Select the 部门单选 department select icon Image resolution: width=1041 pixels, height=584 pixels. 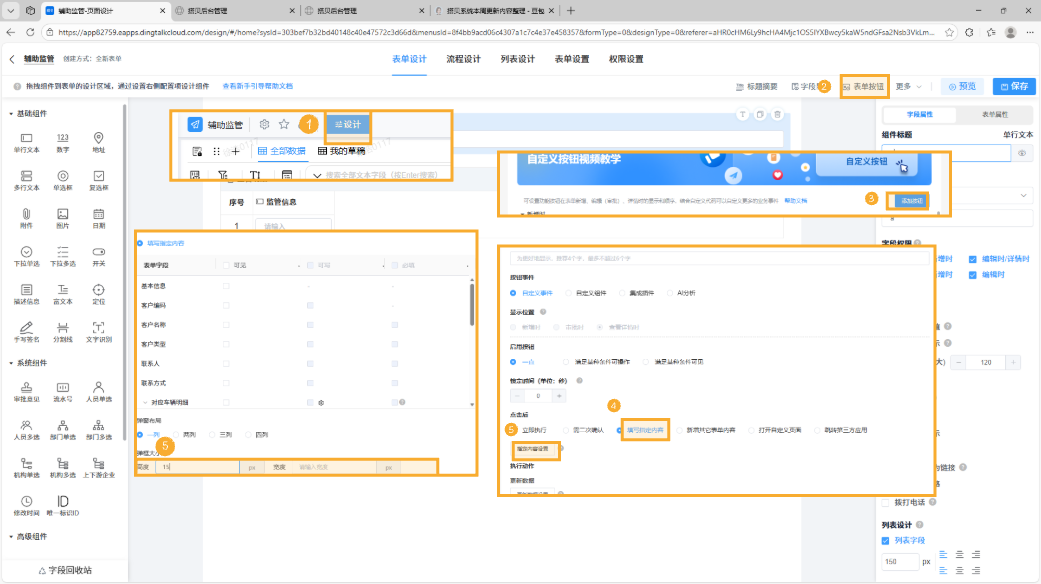[x=63, y=424]
